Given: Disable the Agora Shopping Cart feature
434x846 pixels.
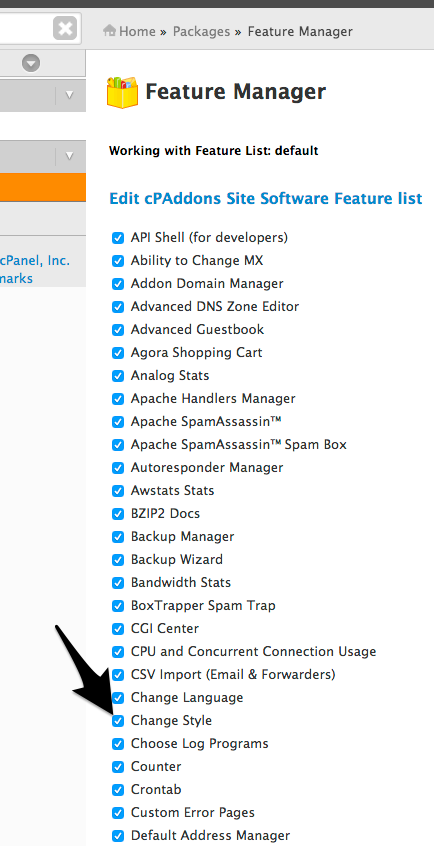Looking at the screenshot, I should click(x=118, y=353).
